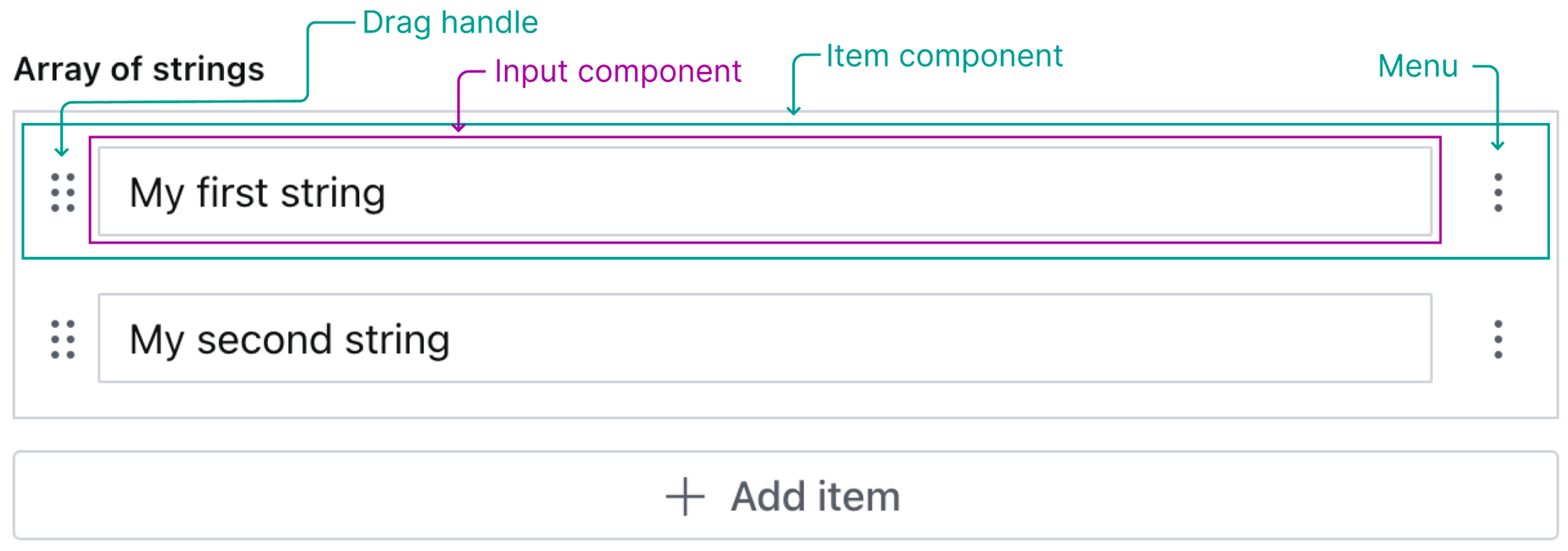The image size is (1568, 551).
Task: Click the arrowhead under the Item component label
Action: coord(793,111)
